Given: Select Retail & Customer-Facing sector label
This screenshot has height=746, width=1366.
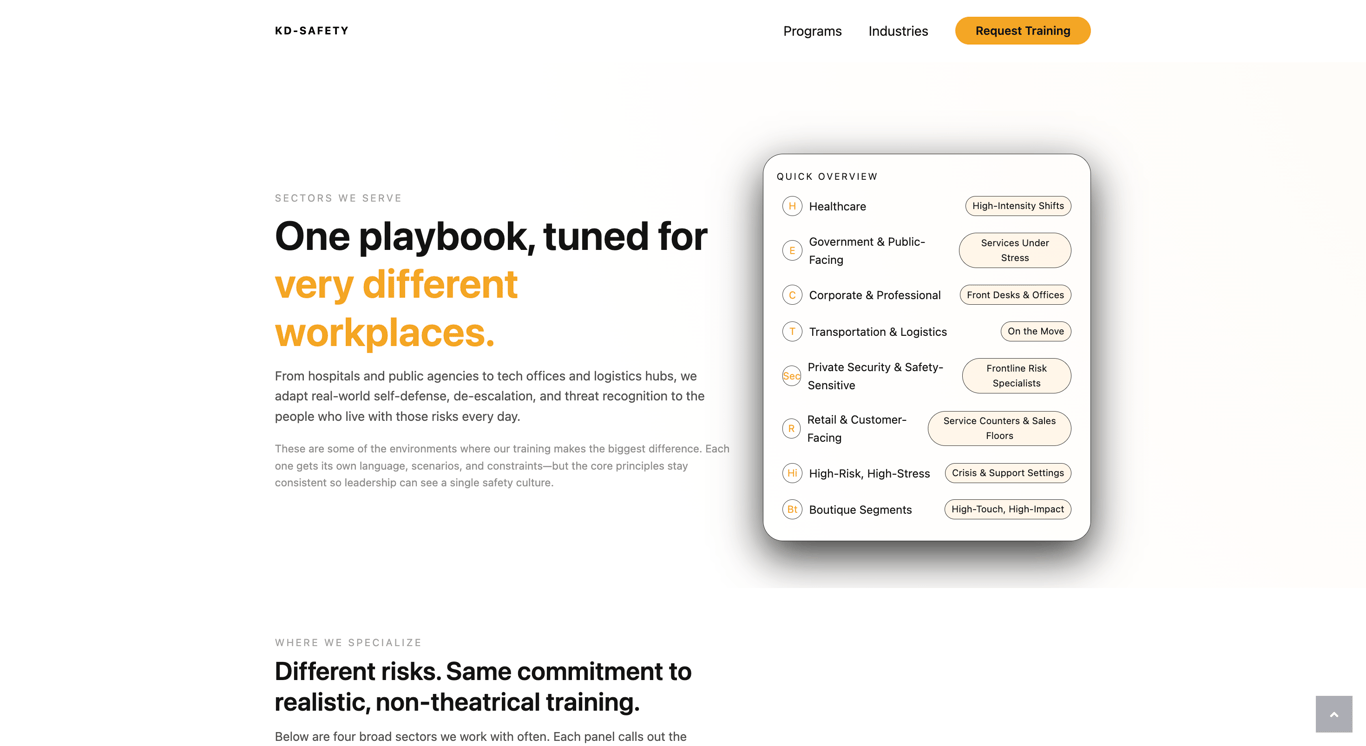Looking at the screenshot, I should coord(857,428).
